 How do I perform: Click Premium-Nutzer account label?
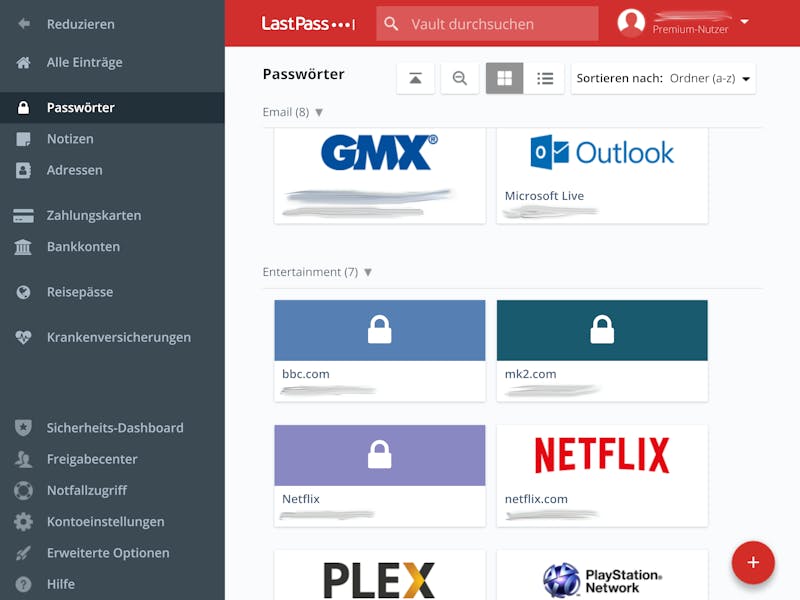point(690,30)
